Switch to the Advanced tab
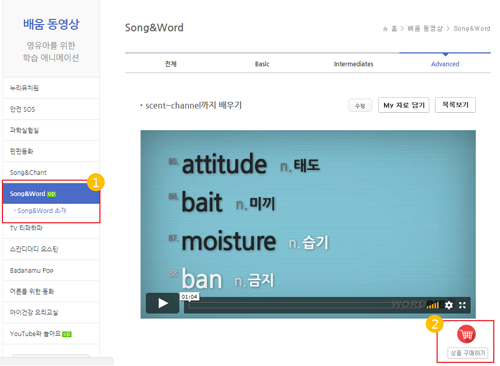The height and width of the screenshot is (366, 500). [445, 64]
